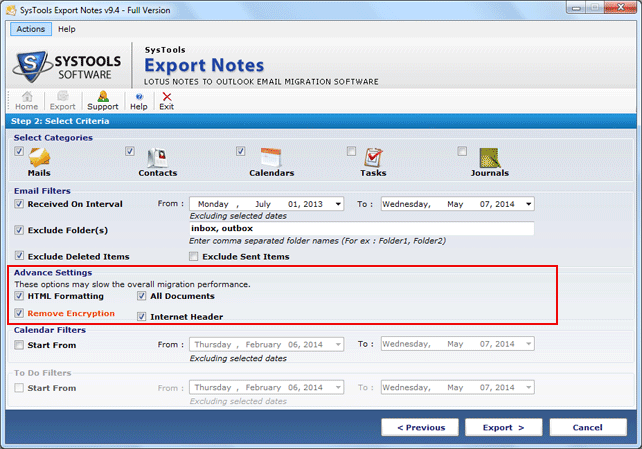Uncheck the Mails category checkbox

(x=19, y=151)
